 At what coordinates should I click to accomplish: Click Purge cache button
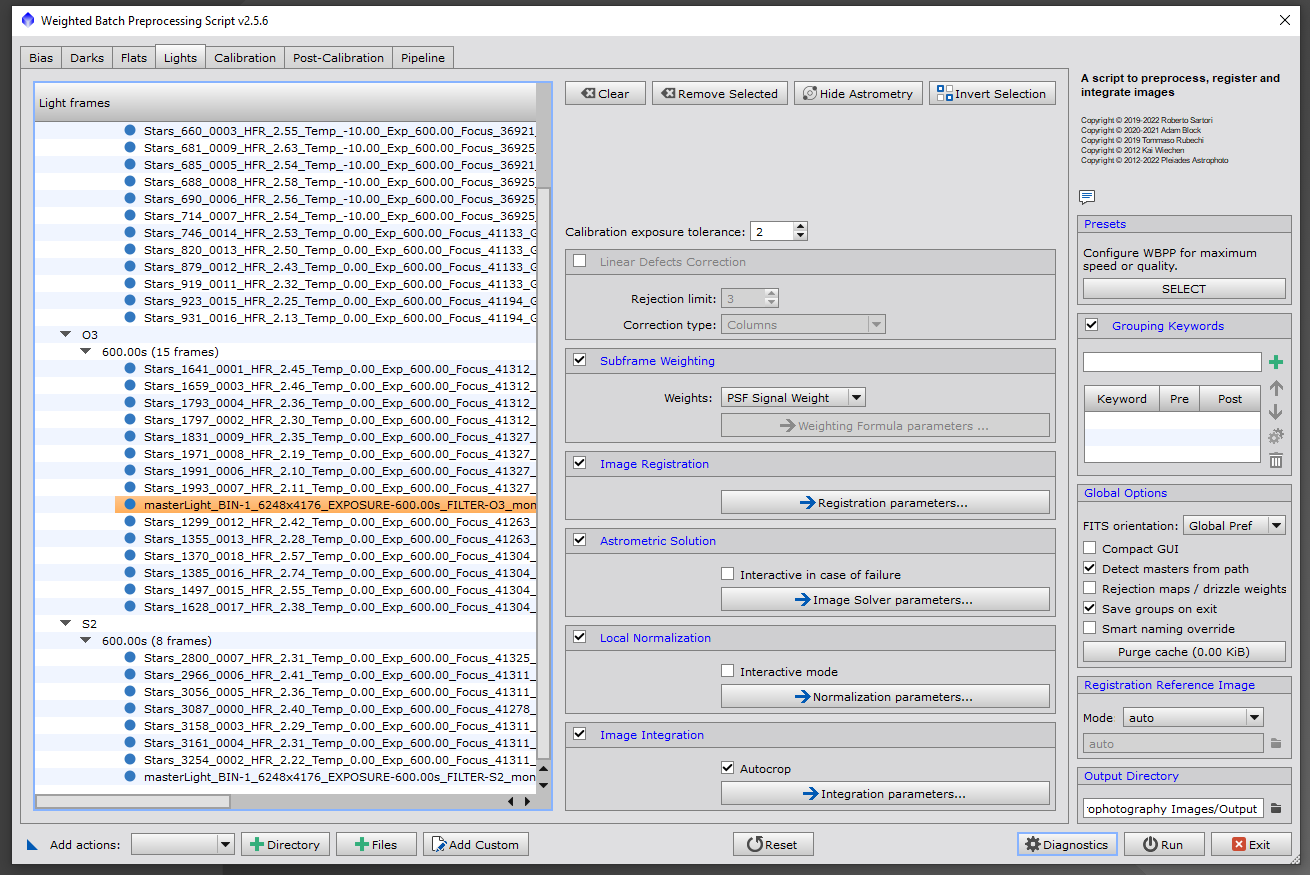pyautogui.click(x=1184, y=652)
